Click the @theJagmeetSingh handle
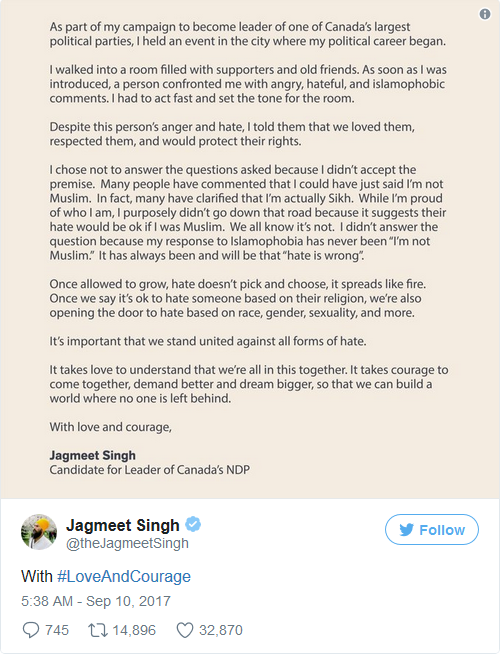The height and width of the screenshot is (657, 503). [x=127, y=543]
